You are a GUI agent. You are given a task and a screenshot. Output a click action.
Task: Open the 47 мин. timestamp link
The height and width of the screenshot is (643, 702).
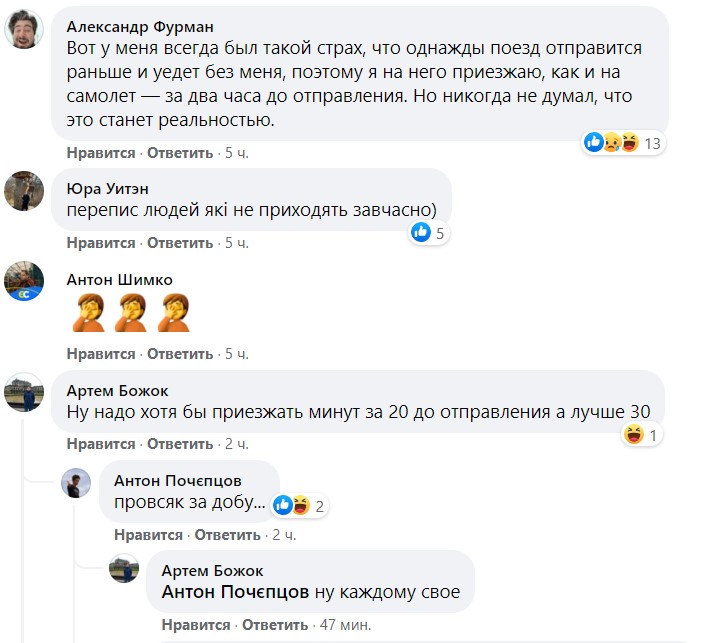pyautogui.click(x=344, y=625)
